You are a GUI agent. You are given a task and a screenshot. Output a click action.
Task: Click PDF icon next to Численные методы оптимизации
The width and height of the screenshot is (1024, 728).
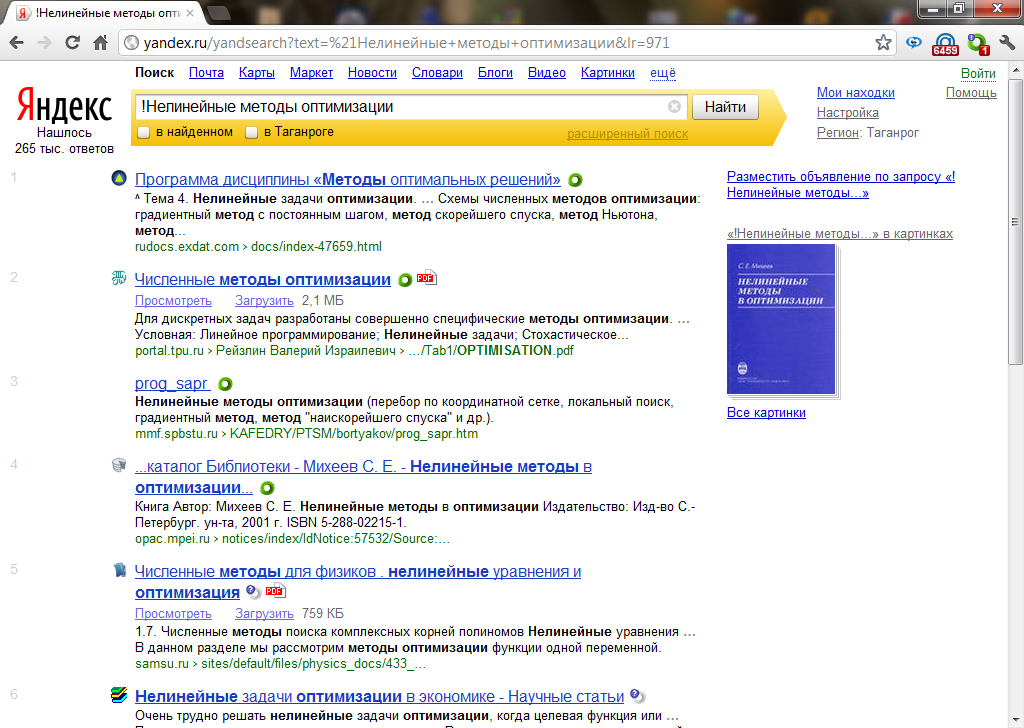point(426,278)
